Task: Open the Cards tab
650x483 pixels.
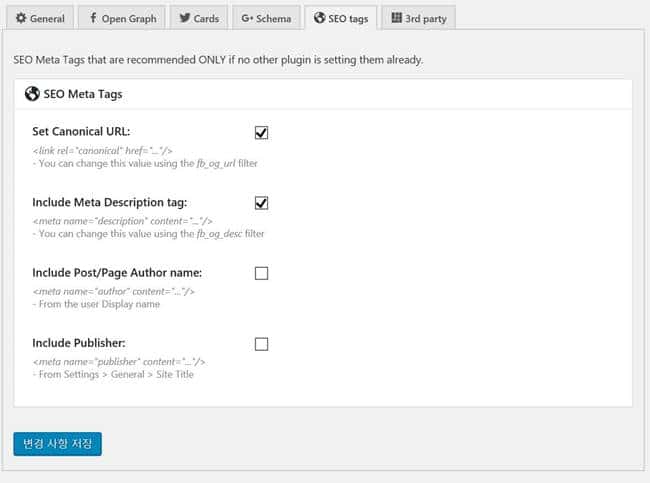Action: 199,18
